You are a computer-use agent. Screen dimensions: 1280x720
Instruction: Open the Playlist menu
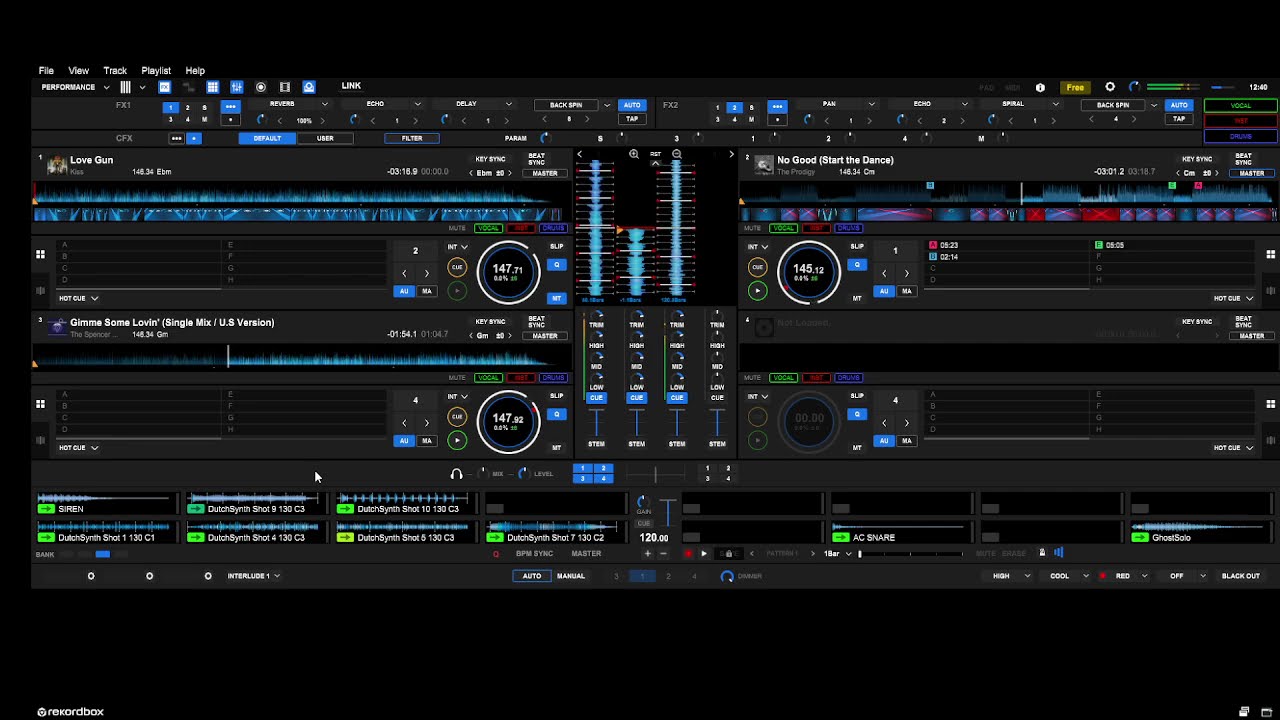156,71
